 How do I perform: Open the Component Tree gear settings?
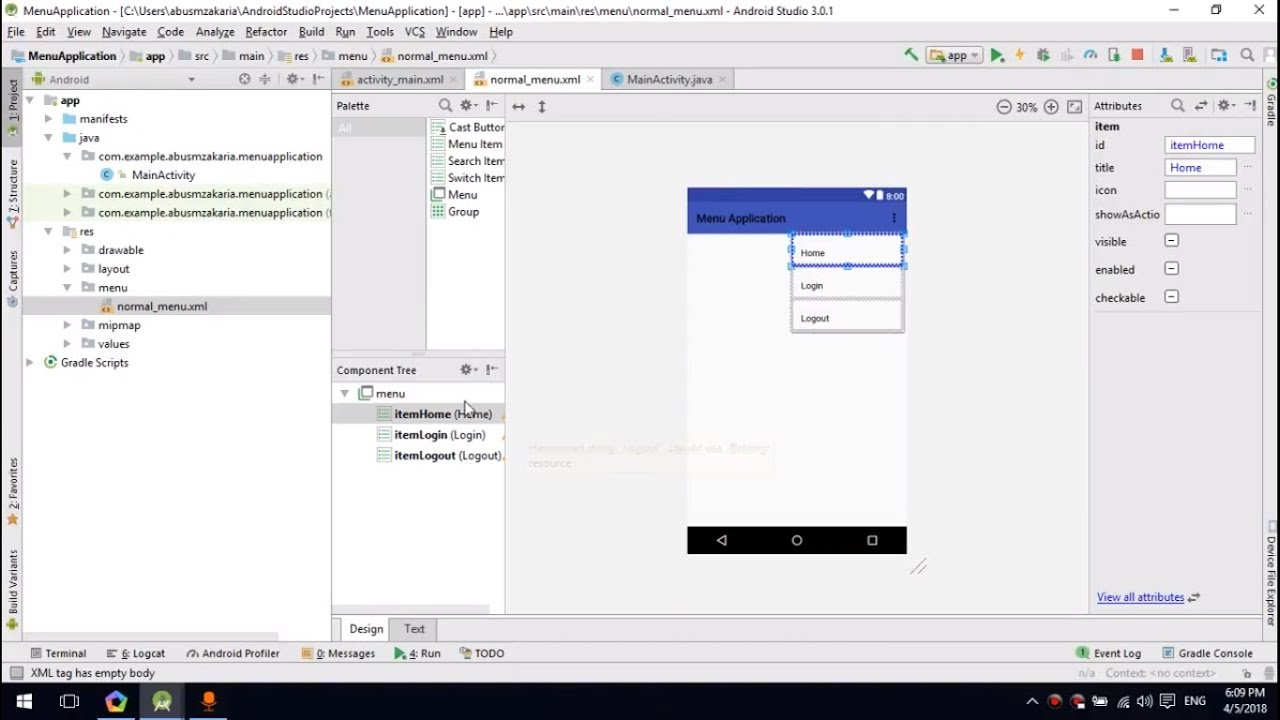click(x=468, y=370)
